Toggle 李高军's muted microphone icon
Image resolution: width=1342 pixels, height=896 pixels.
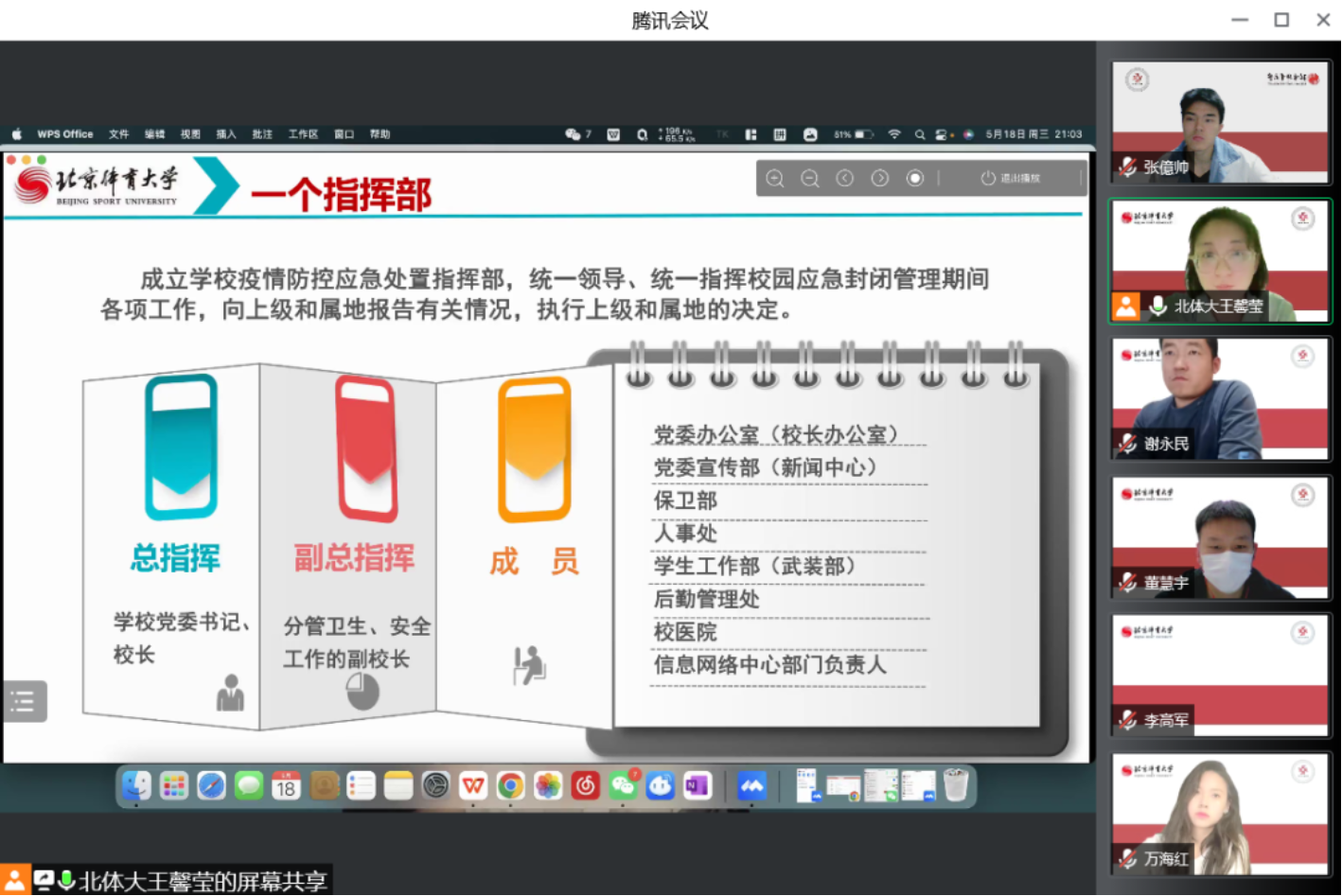point(1127,720)
